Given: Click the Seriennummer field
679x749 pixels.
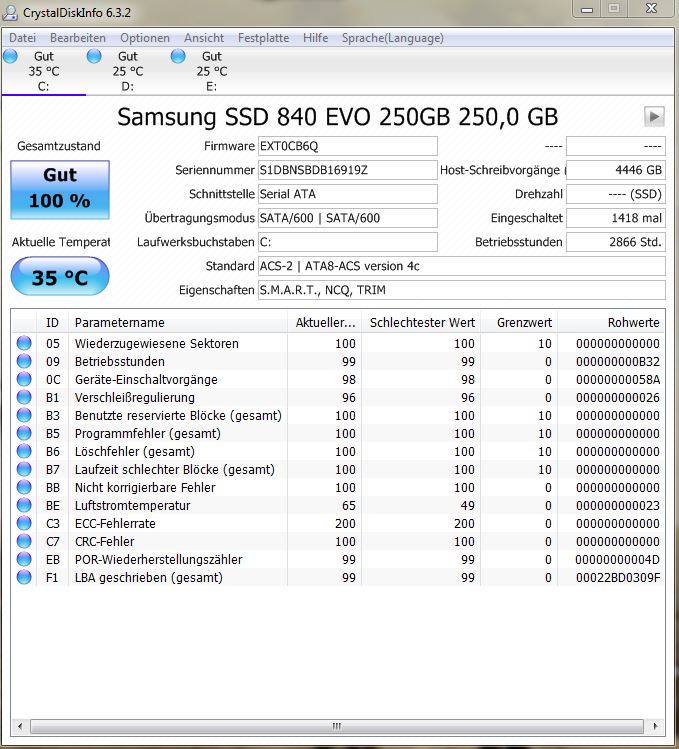Looking at the screenshot, I should 347,170.
